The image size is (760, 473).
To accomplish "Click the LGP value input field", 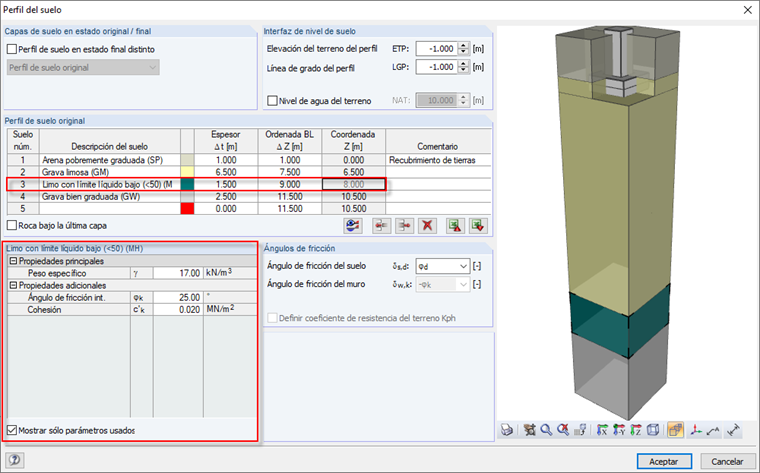I will (x=436, y=67).
